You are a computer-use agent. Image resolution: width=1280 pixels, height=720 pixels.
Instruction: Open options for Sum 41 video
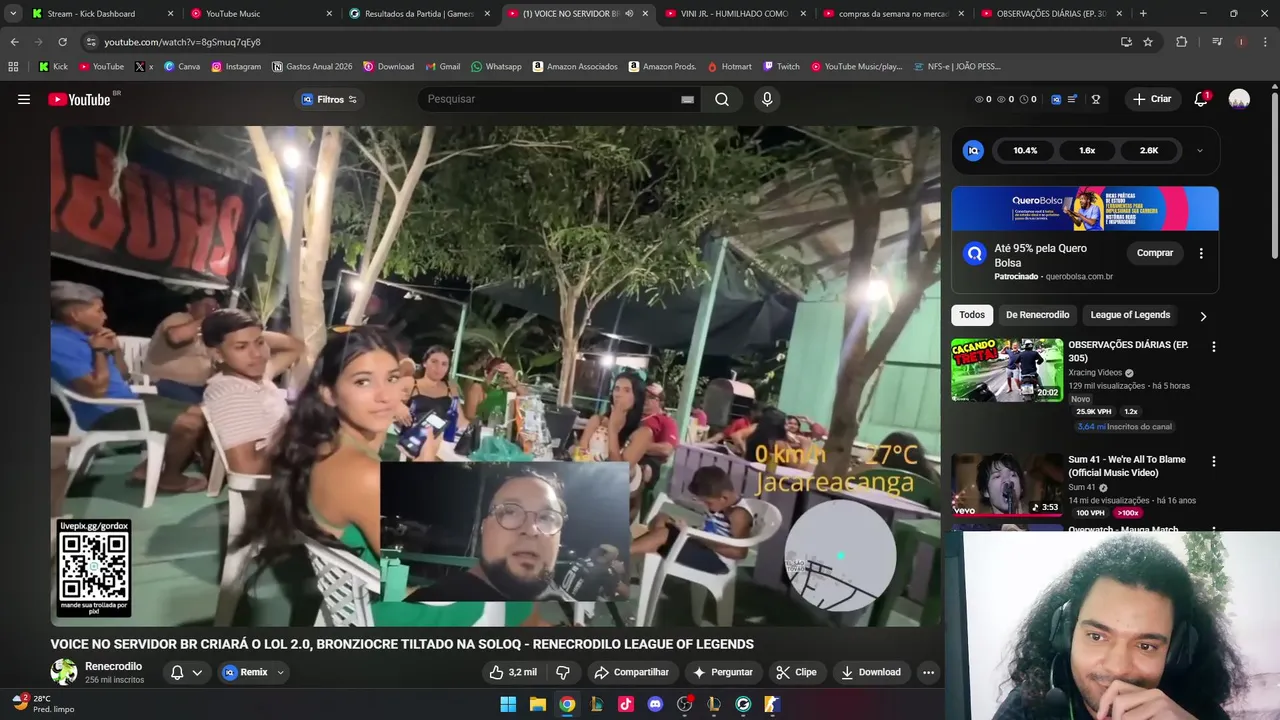tap(1214, 461)
